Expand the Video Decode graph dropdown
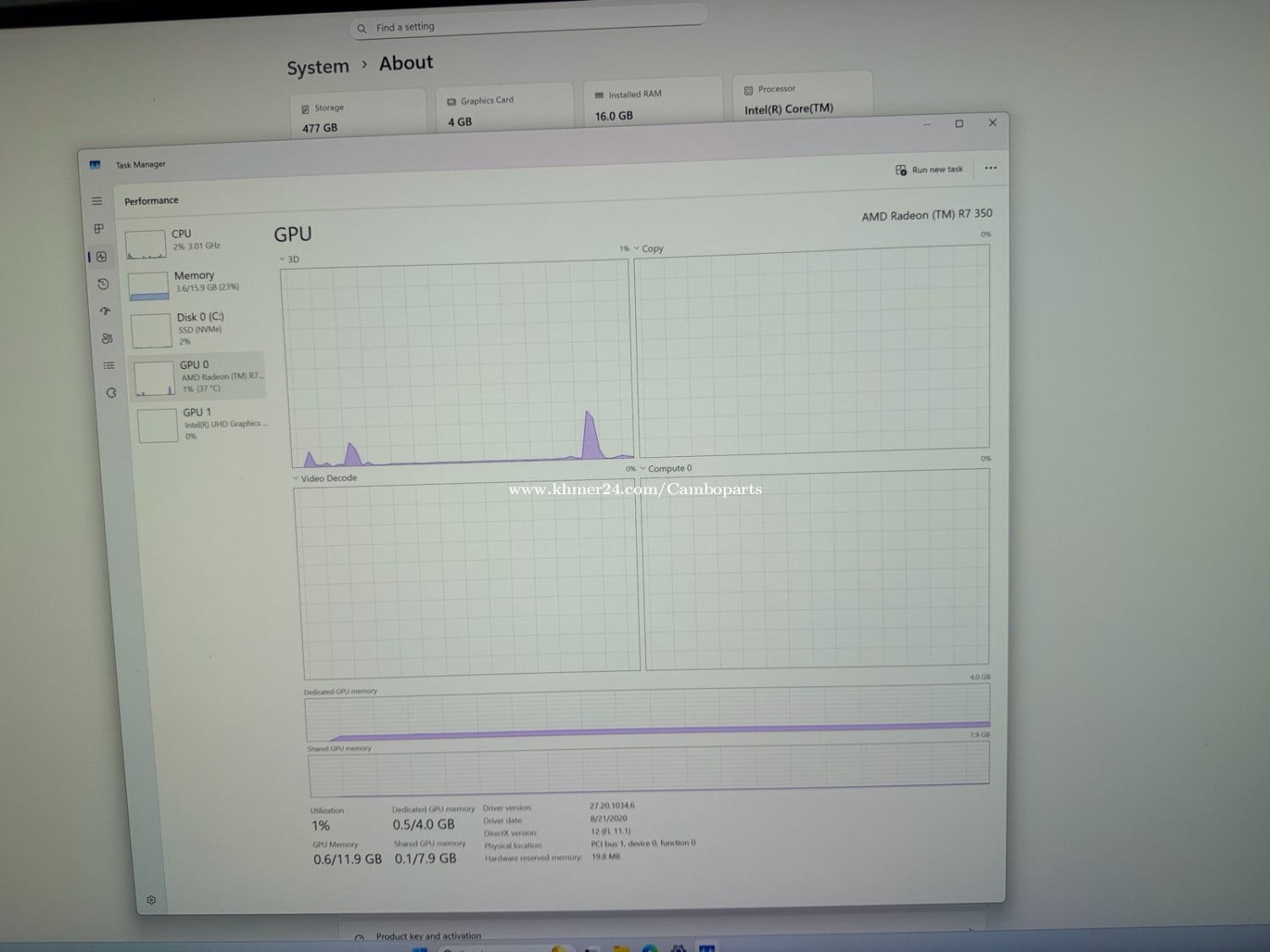The width and height of the screenshot is (1270, 952). point(325,478)
